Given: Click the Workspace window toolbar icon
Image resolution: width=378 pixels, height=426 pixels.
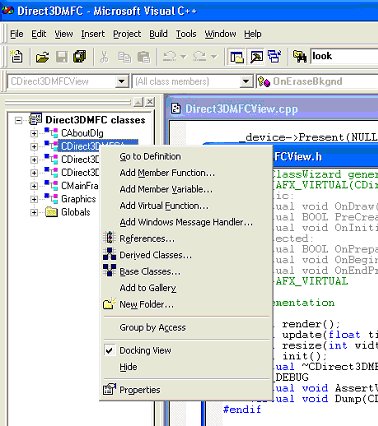Looking at the screenshot, I should [237, 57].
